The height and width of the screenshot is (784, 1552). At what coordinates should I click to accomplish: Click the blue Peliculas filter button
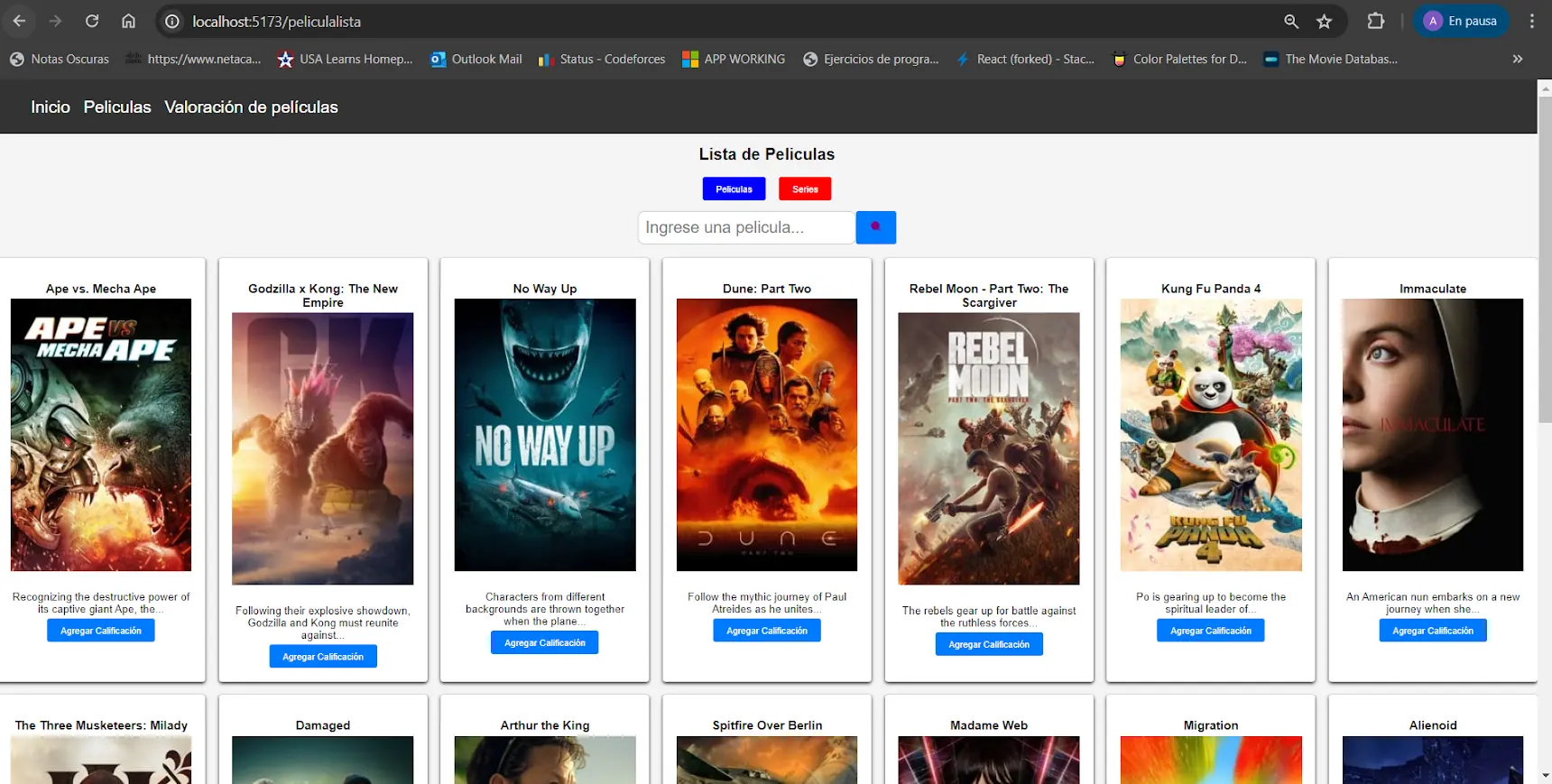(734, 189)
